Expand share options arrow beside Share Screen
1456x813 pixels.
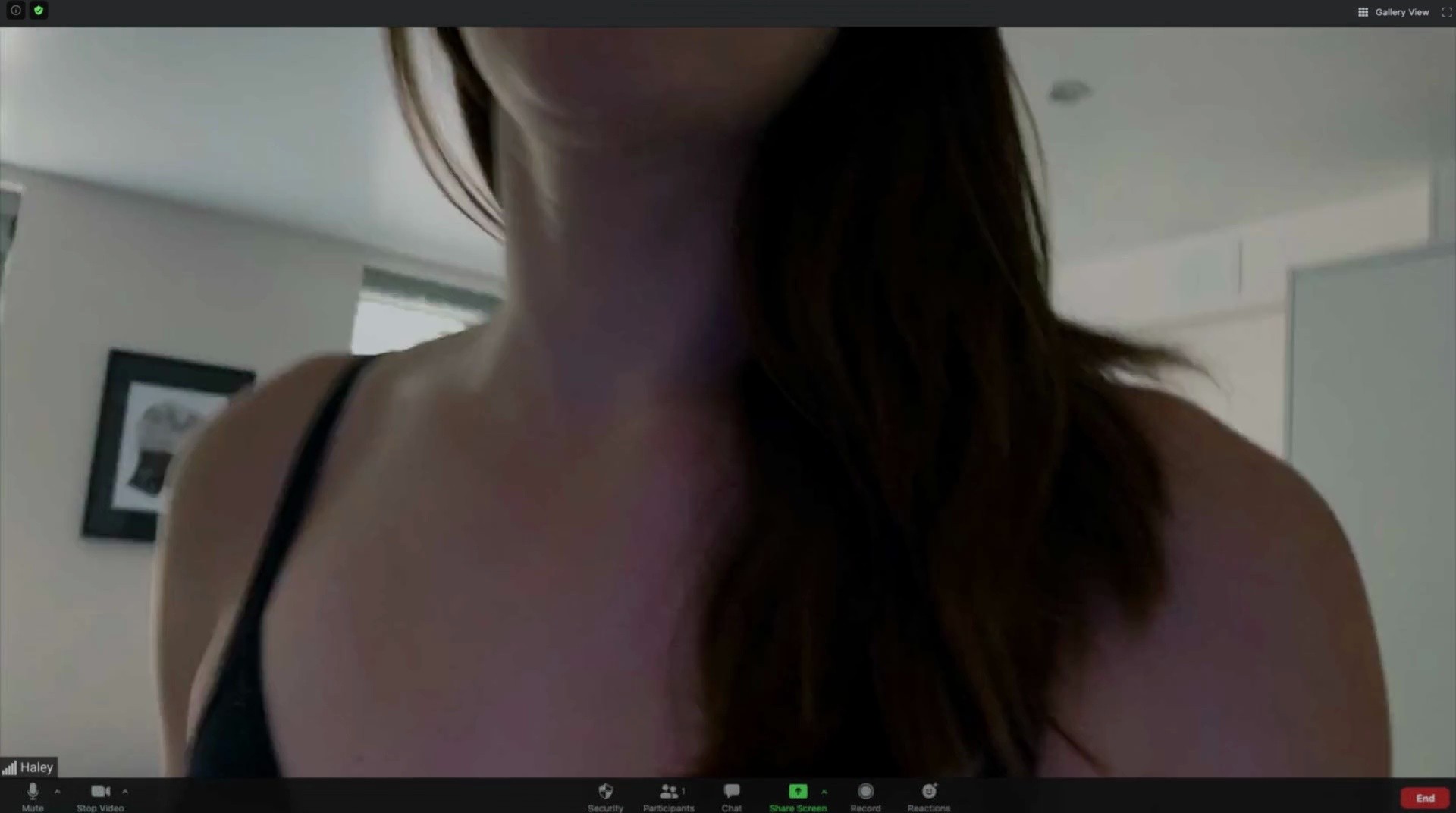(x=824, y=792)
